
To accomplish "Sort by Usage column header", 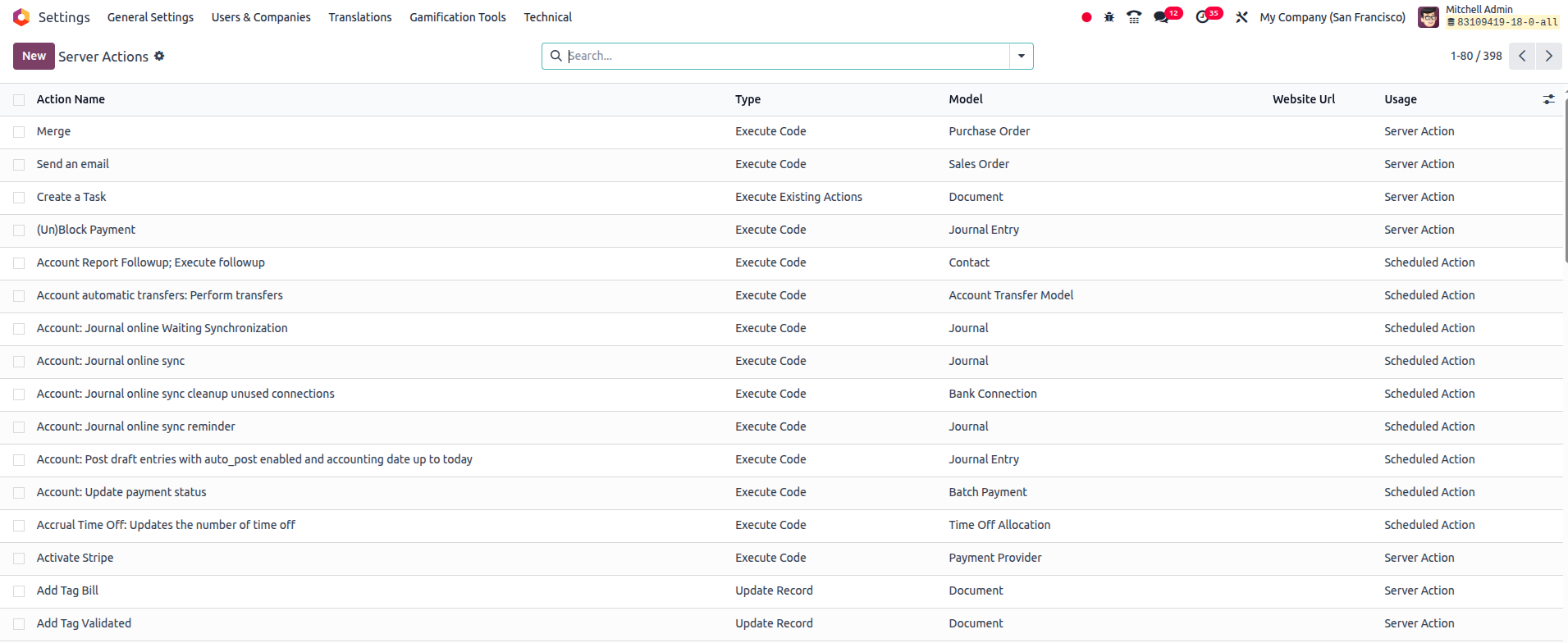I will (x=1401, y=99).
